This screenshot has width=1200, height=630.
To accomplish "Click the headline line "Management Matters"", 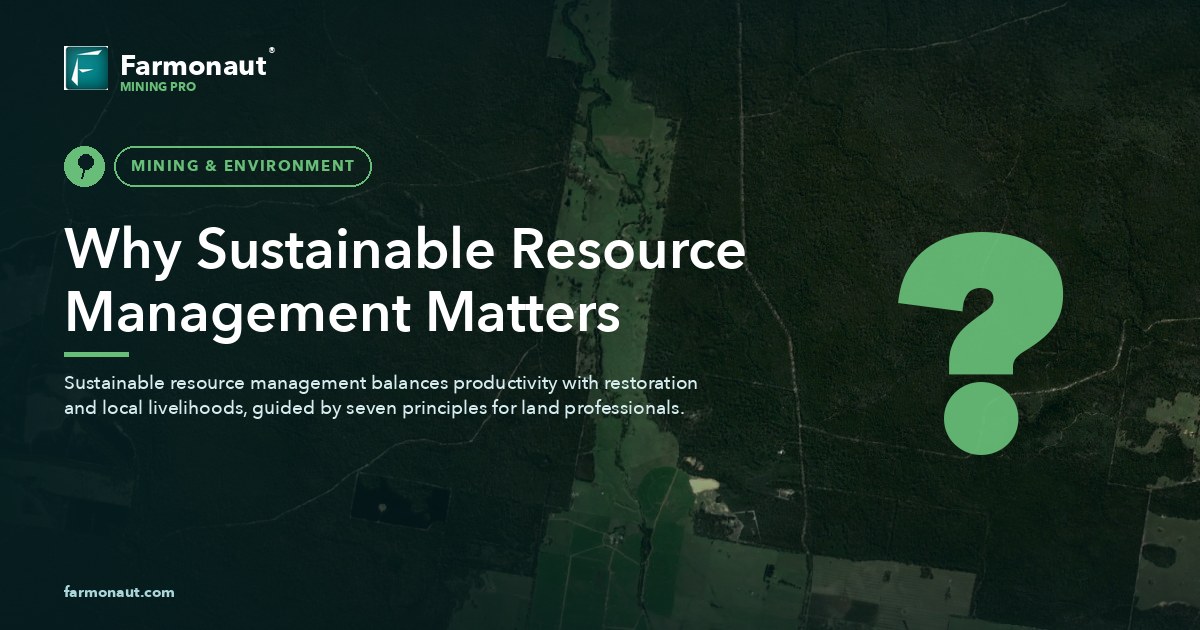I will pyautogui.click(x=343, y=312).
